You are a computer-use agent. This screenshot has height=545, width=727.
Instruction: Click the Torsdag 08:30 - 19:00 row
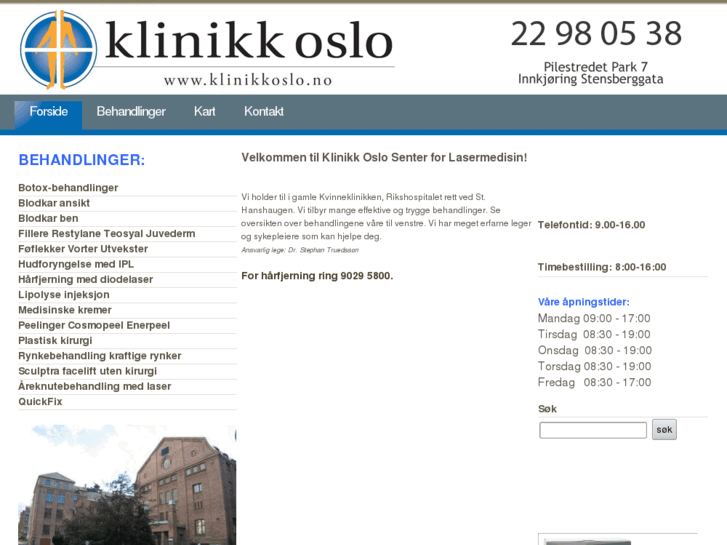tap(594, 366)
